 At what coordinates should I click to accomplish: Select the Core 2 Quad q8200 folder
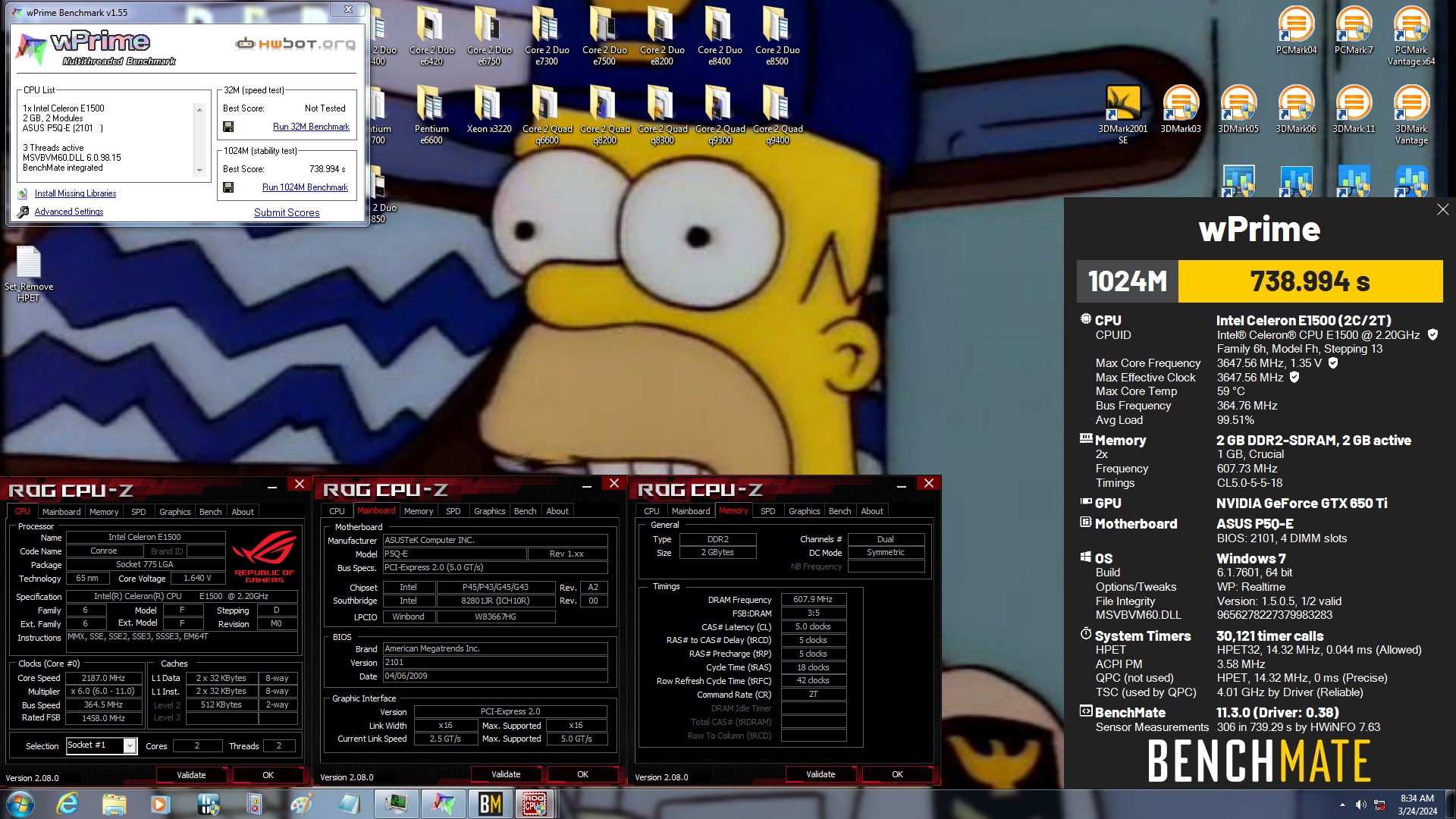coord(604,115)
